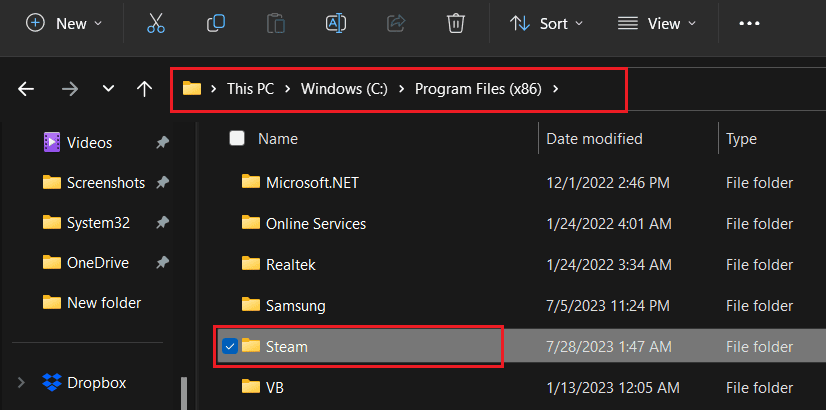Click the Realtek folder icon
The height and width of the screenshot is (410, 826).
251,263
